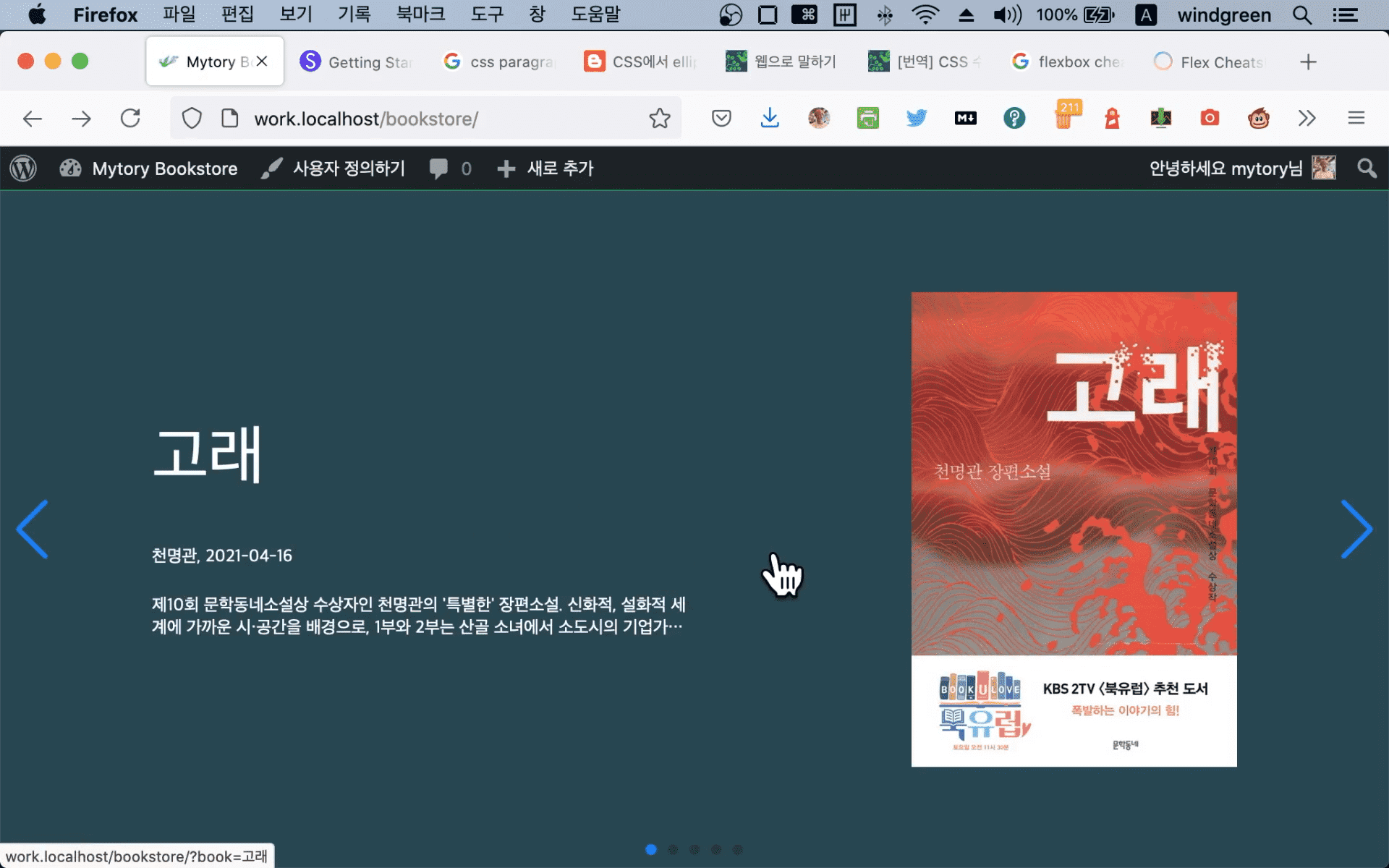Open the admin bar search magnifier
The width and height of the screenshot is (1389, 868).
point(1367,169)
